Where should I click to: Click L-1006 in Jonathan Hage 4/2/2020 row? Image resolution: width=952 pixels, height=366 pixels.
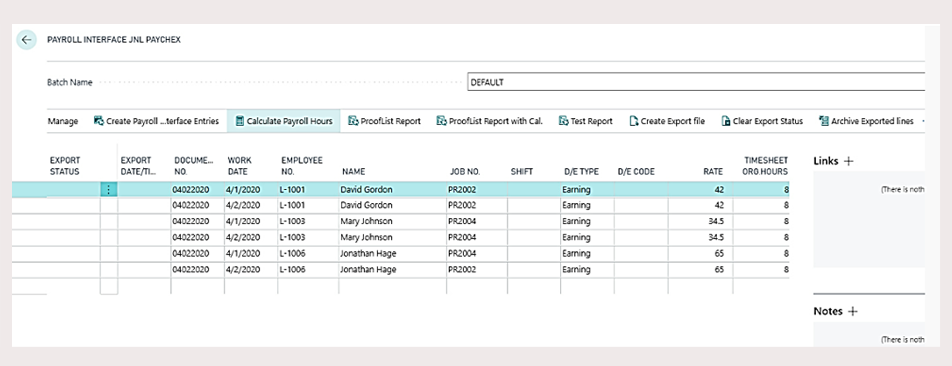pos(292,269)
